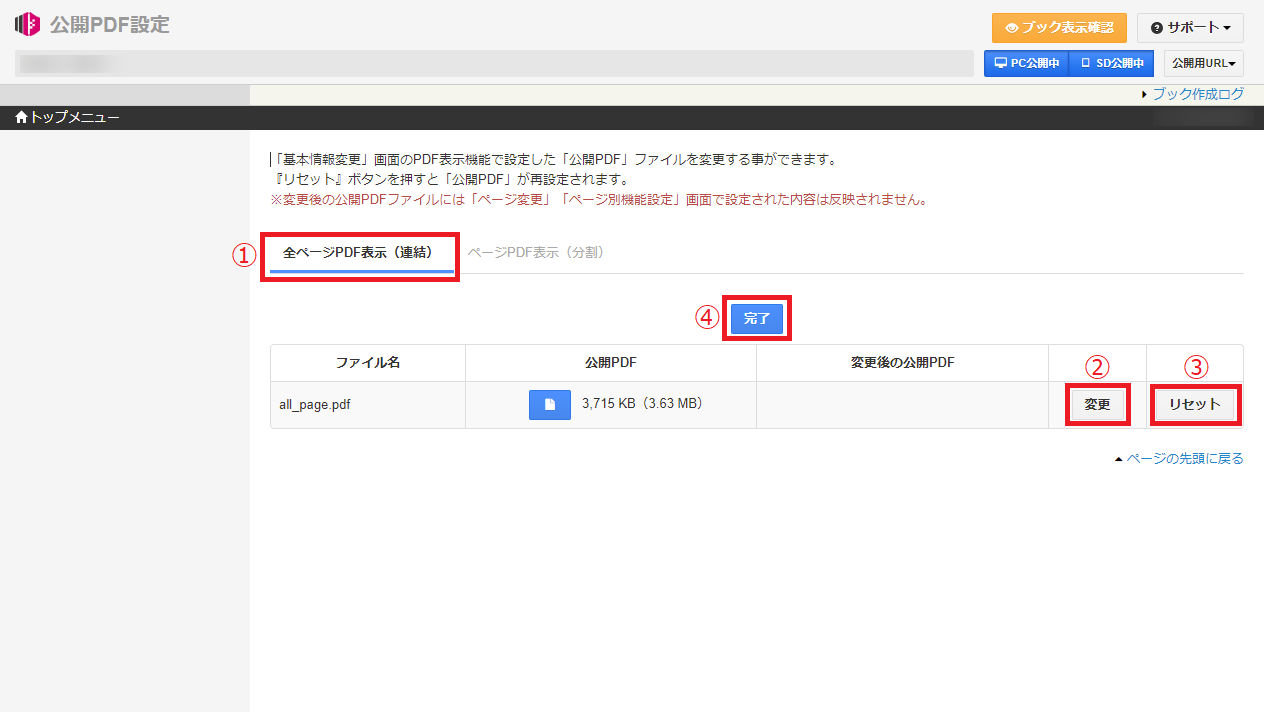Go to トップメニュー via the home icon
Image resolution: width=1264 pixels, height=712 pixels.
coord(67,118)
